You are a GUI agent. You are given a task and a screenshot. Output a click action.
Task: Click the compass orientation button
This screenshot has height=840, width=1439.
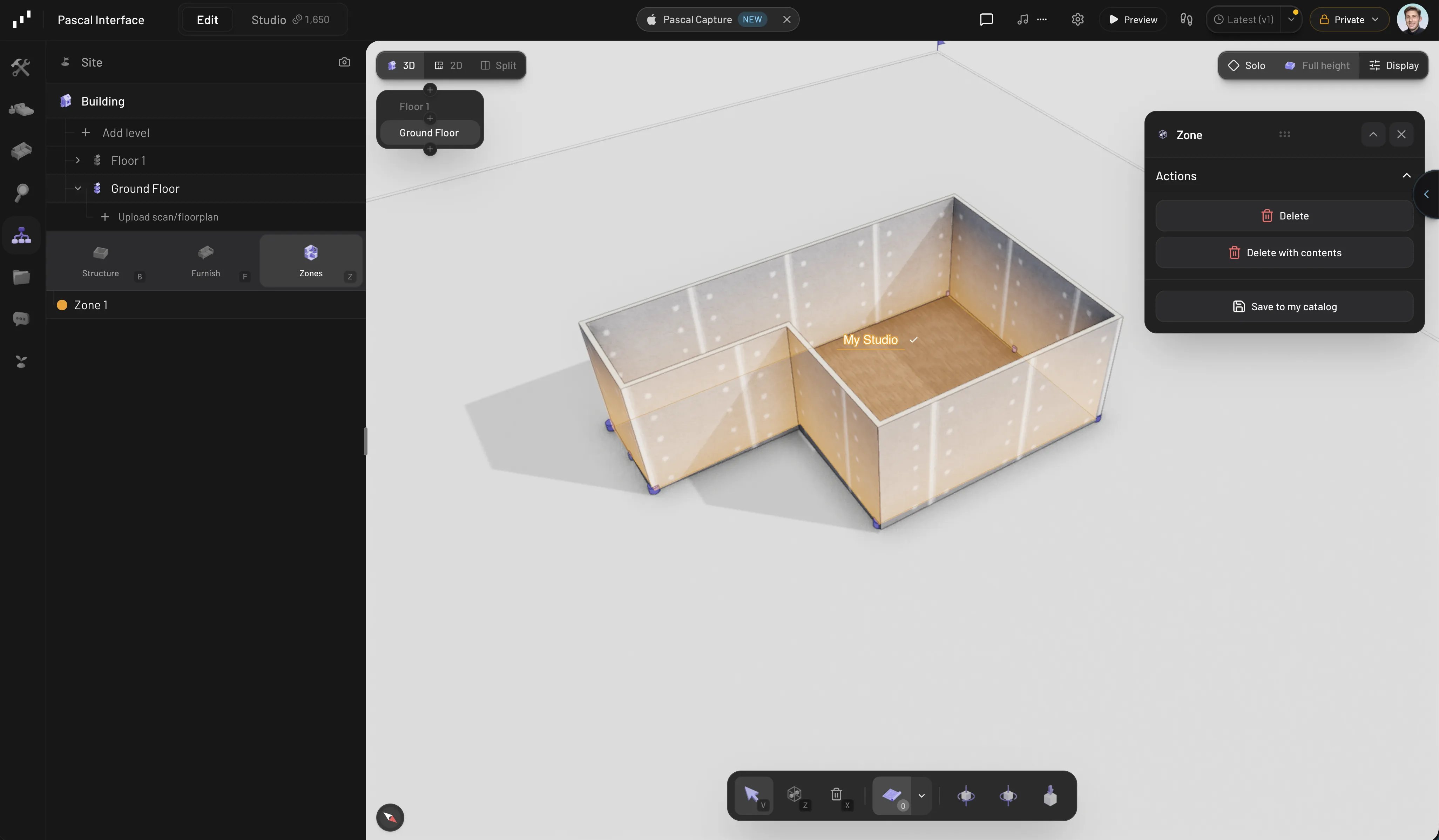390,817
